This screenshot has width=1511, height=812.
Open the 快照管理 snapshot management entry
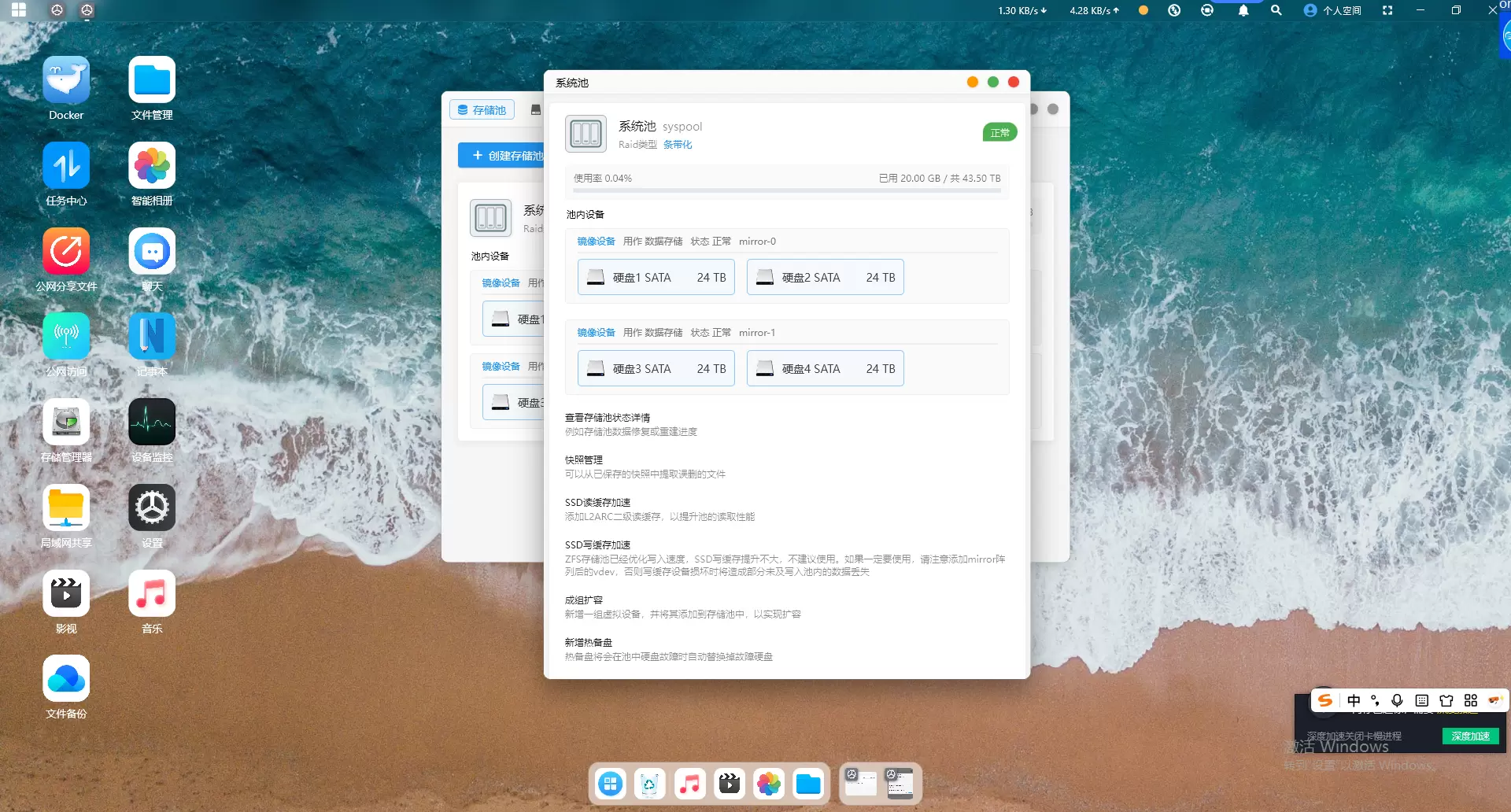coord(584,460)
